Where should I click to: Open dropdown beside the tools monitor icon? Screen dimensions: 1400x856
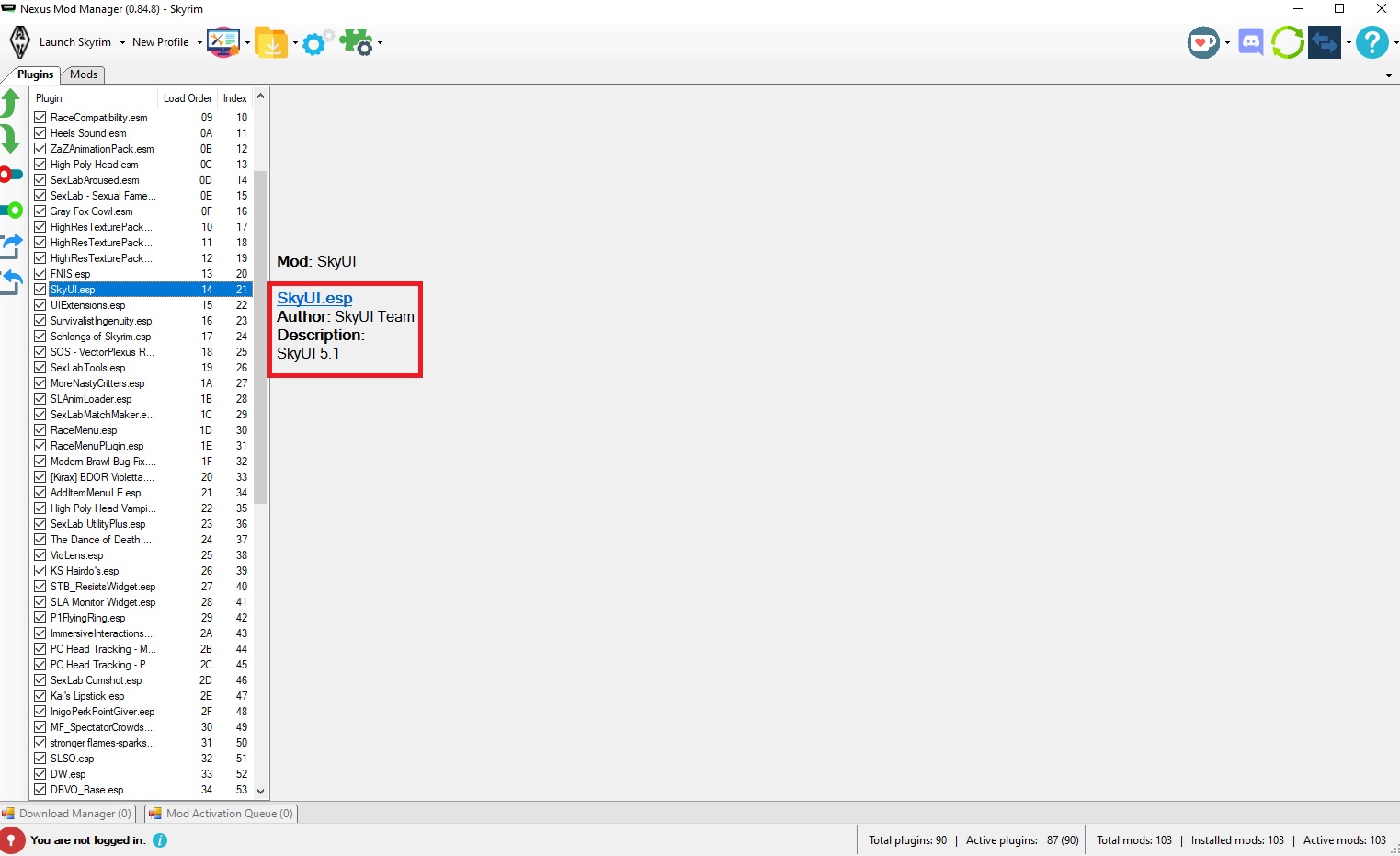pyautogui.click(x=247, y=42)
